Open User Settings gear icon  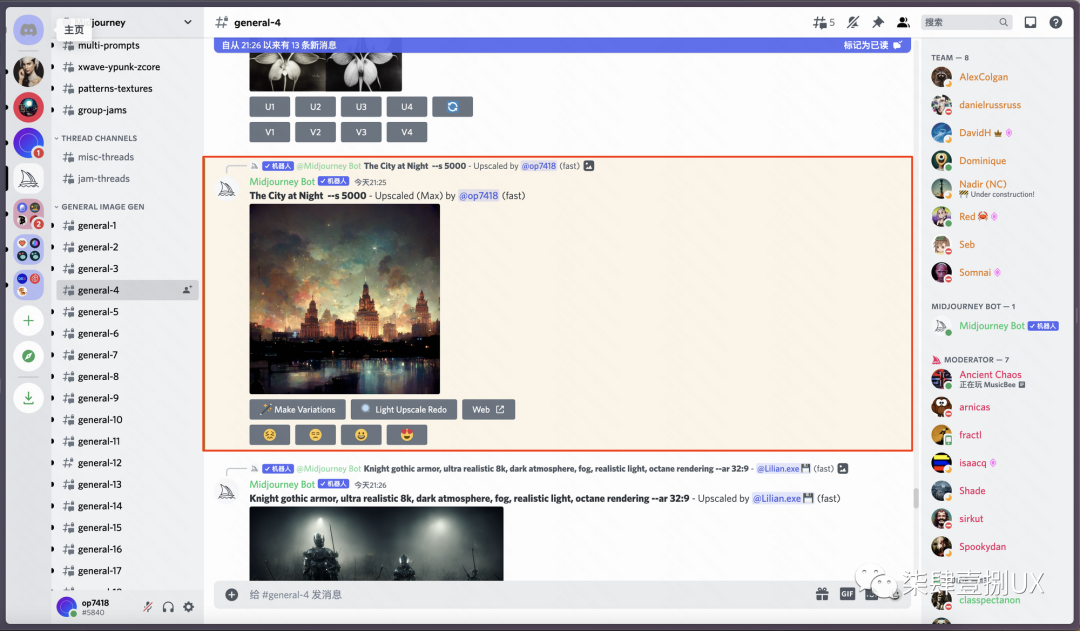tap(189, 607)
